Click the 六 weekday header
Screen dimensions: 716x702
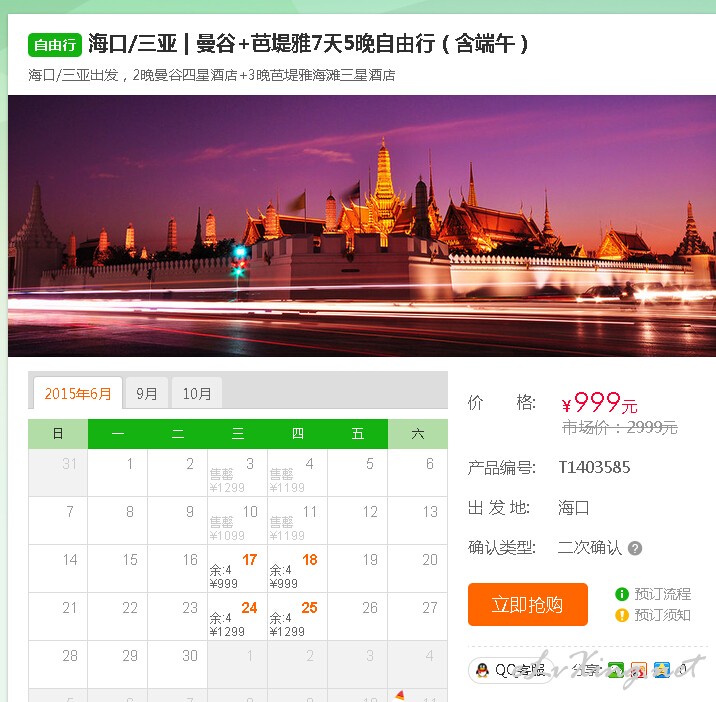point(418,433)
